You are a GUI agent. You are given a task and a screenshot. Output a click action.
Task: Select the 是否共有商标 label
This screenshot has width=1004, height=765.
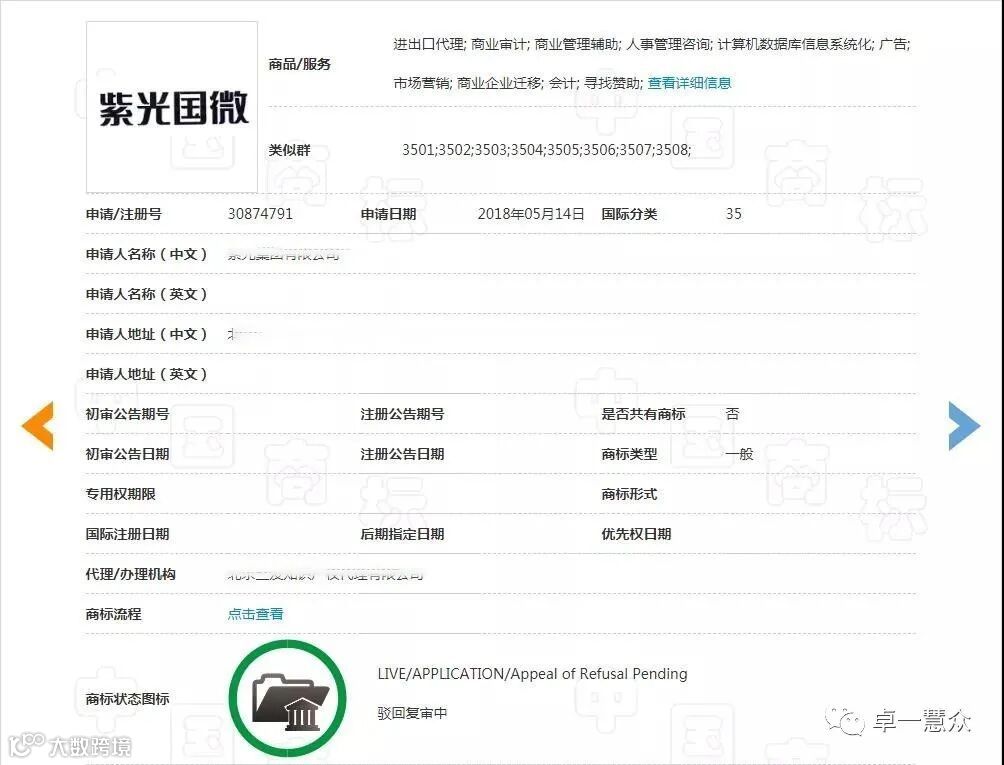[x=644, y=414]
